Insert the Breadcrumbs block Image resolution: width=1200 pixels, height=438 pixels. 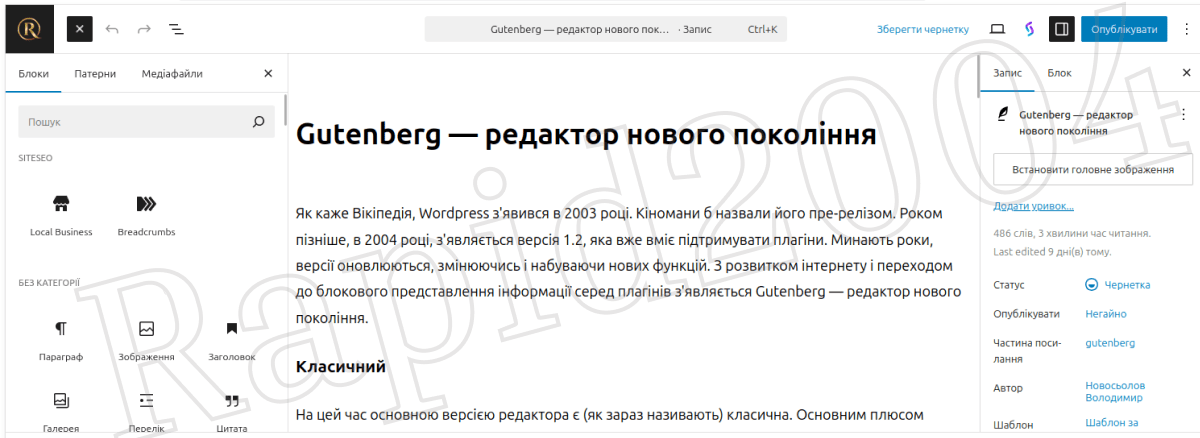tap(146, 214)
